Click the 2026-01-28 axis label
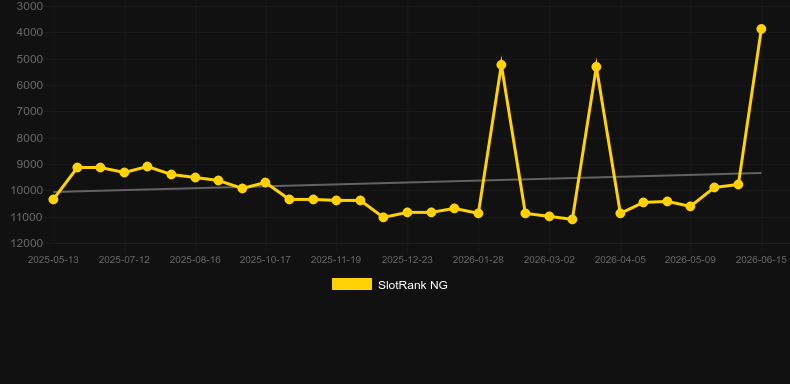Image resolution: width=790 pixels, height=384 pixels. (x=478, y=260)
